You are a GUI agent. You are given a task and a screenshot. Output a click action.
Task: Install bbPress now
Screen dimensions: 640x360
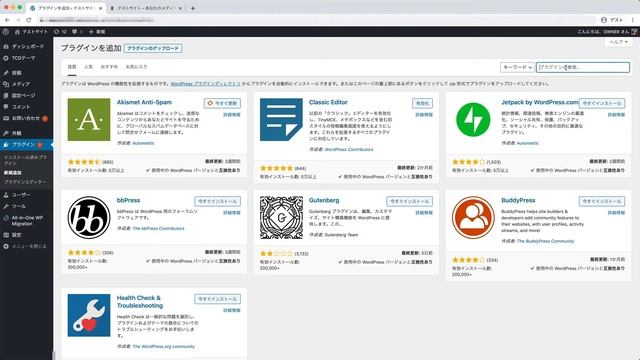(x=218, y=201)
